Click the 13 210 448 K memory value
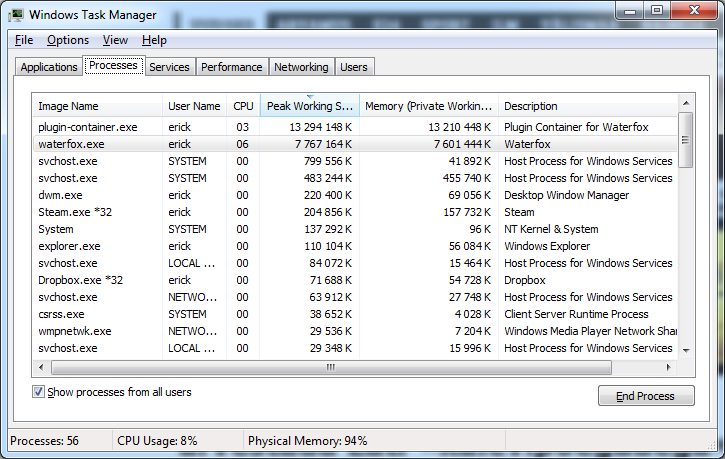Viewport: 725px width, 459px height. click(460, 127)
